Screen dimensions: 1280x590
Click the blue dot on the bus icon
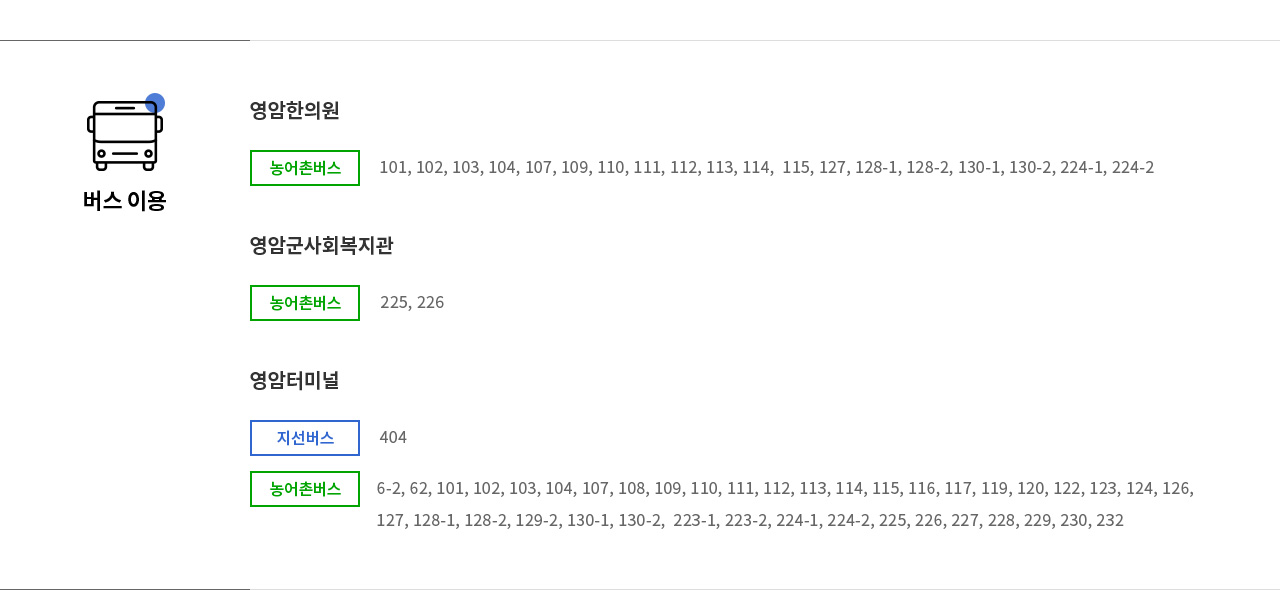155,103
